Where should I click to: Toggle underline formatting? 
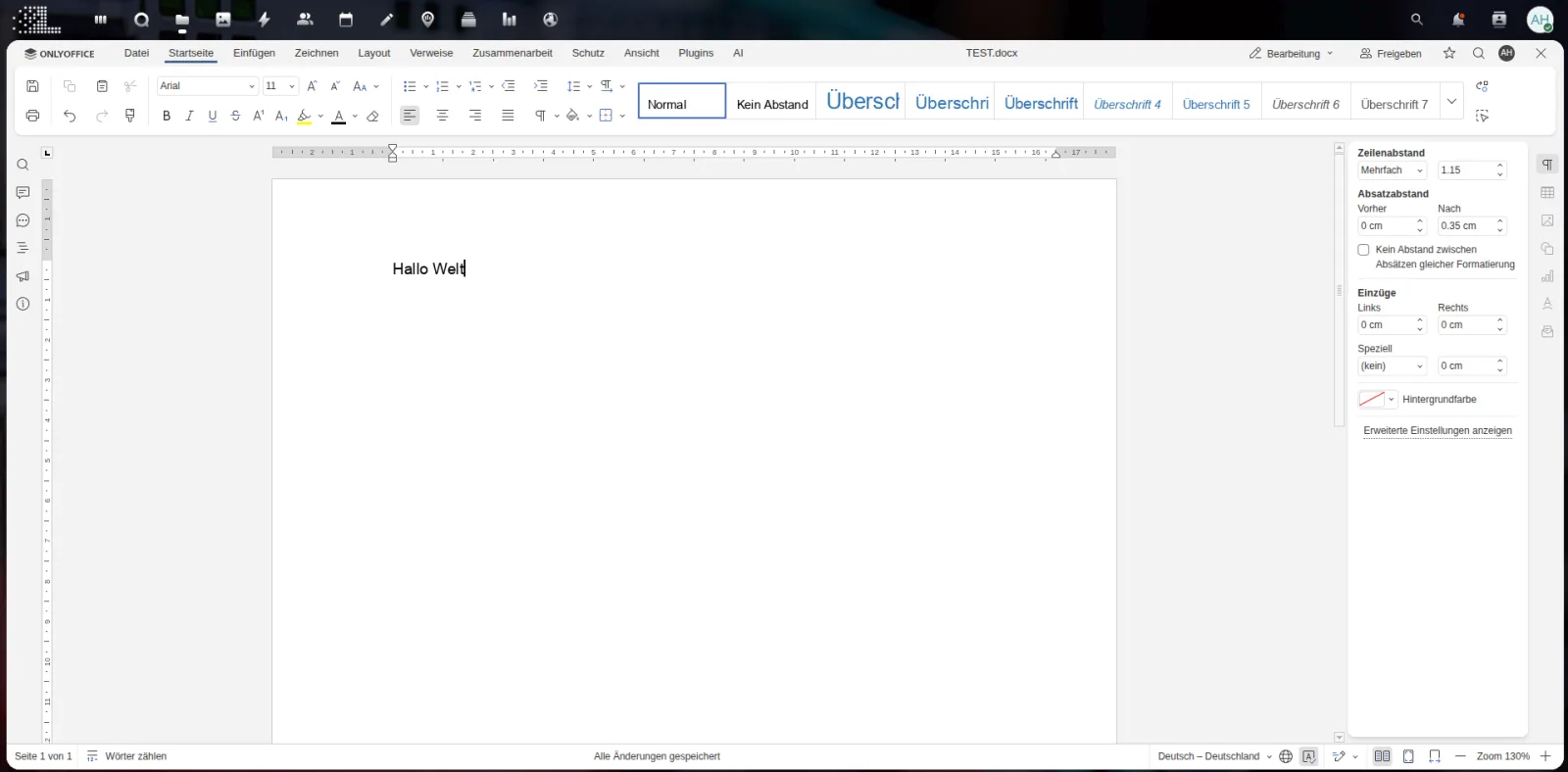pyautogui.click(x=213, y=116)
